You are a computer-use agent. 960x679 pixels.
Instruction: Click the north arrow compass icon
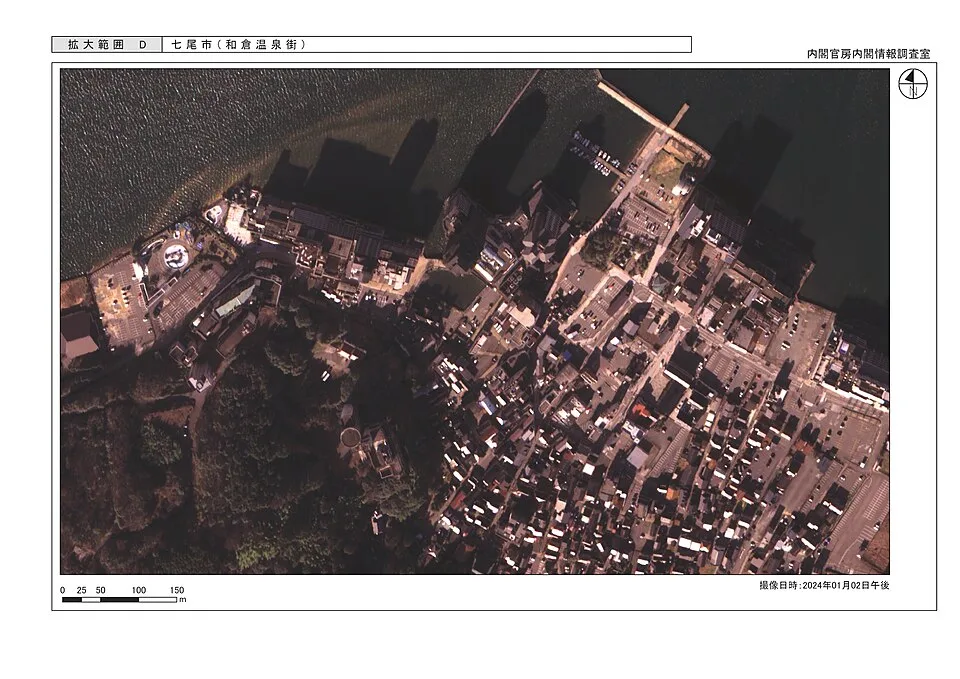[x=912, y=83]
